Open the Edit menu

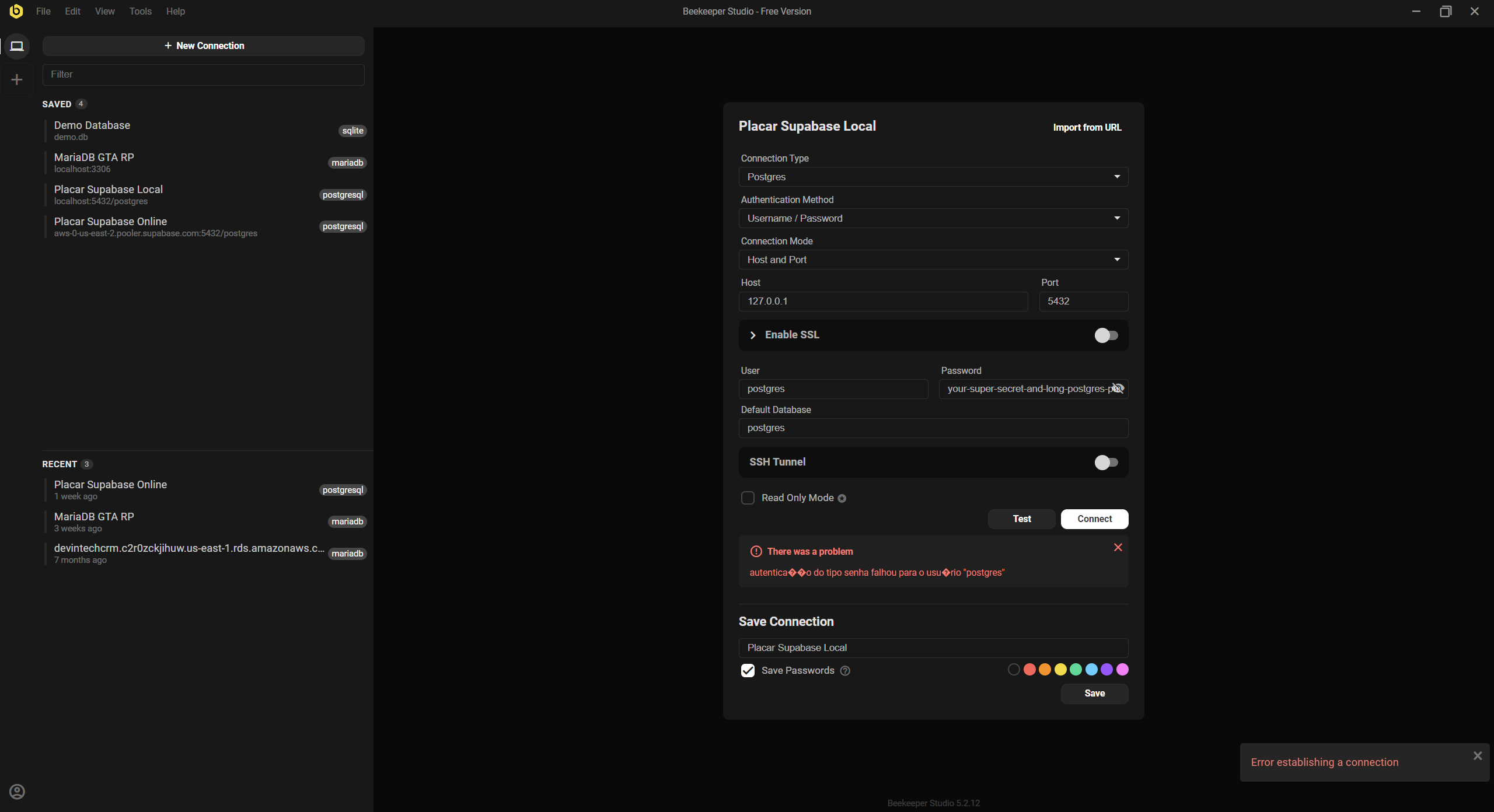tap(72, 11)
